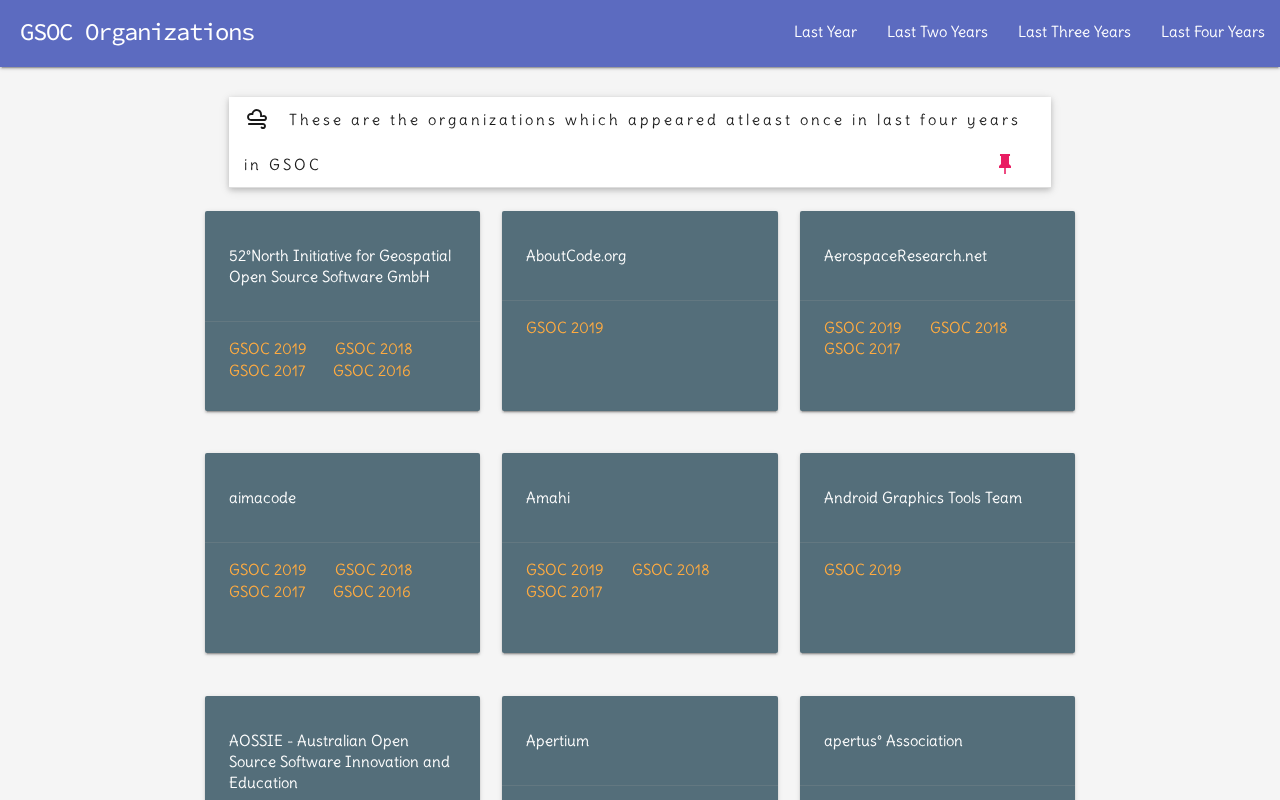Image resolution: width=1280 pixels, height=800 pixels.
Task: Switch to Last Two Years view
Action: tap(937, 32)
